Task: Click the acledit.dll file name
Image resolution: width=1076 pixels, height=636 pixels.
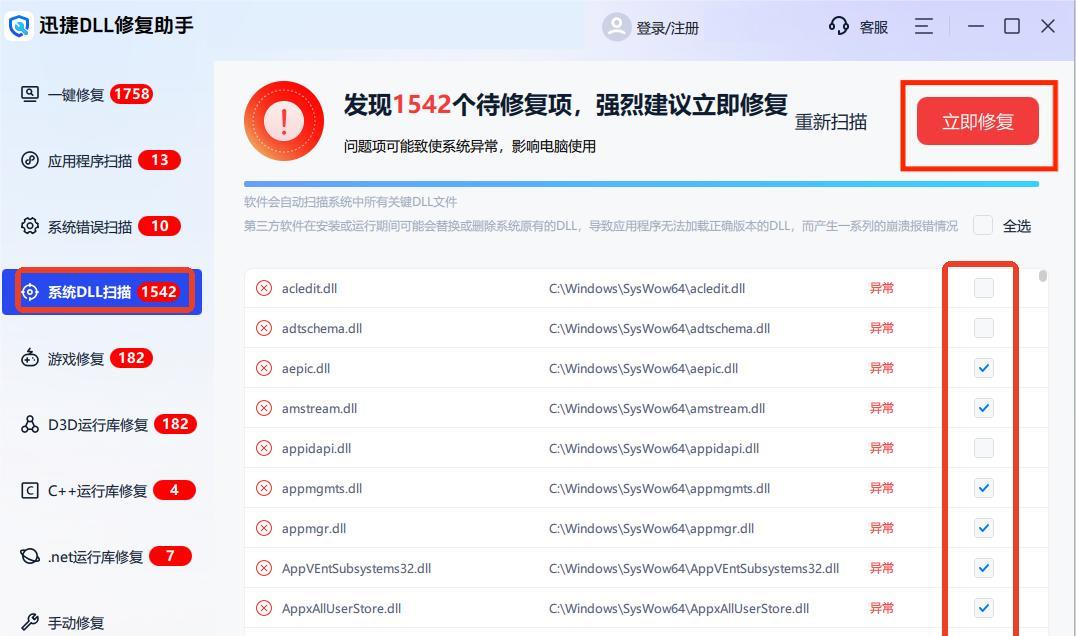Action: point(309,289)
